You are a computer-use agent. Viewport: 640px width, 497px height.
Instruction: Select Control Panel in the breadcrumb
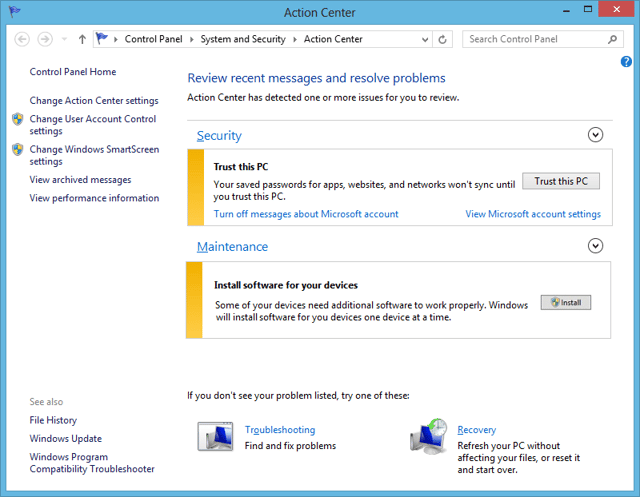[x=153, y=39]
